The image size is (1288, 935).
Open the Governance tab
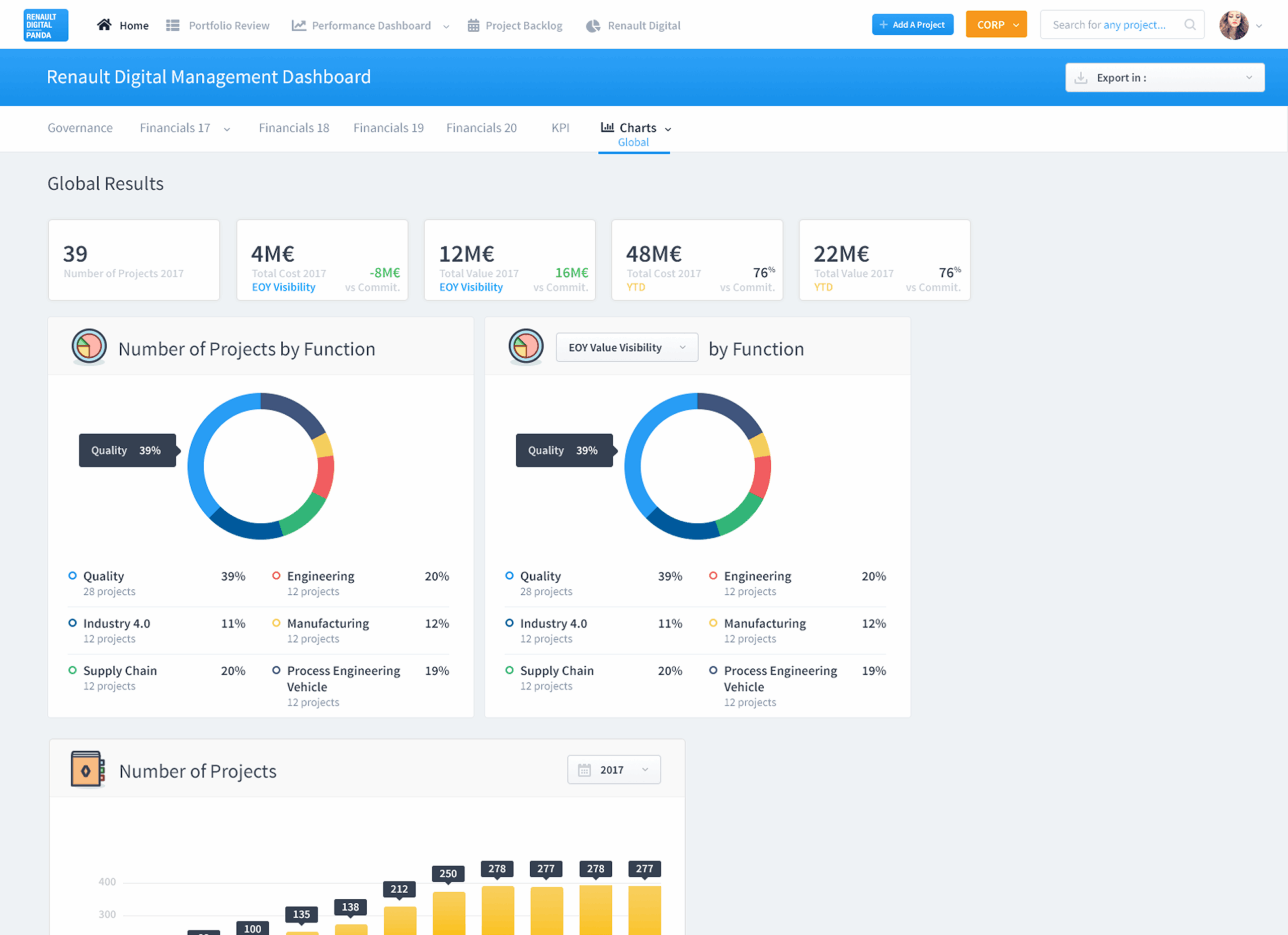[x=80, y=128]
